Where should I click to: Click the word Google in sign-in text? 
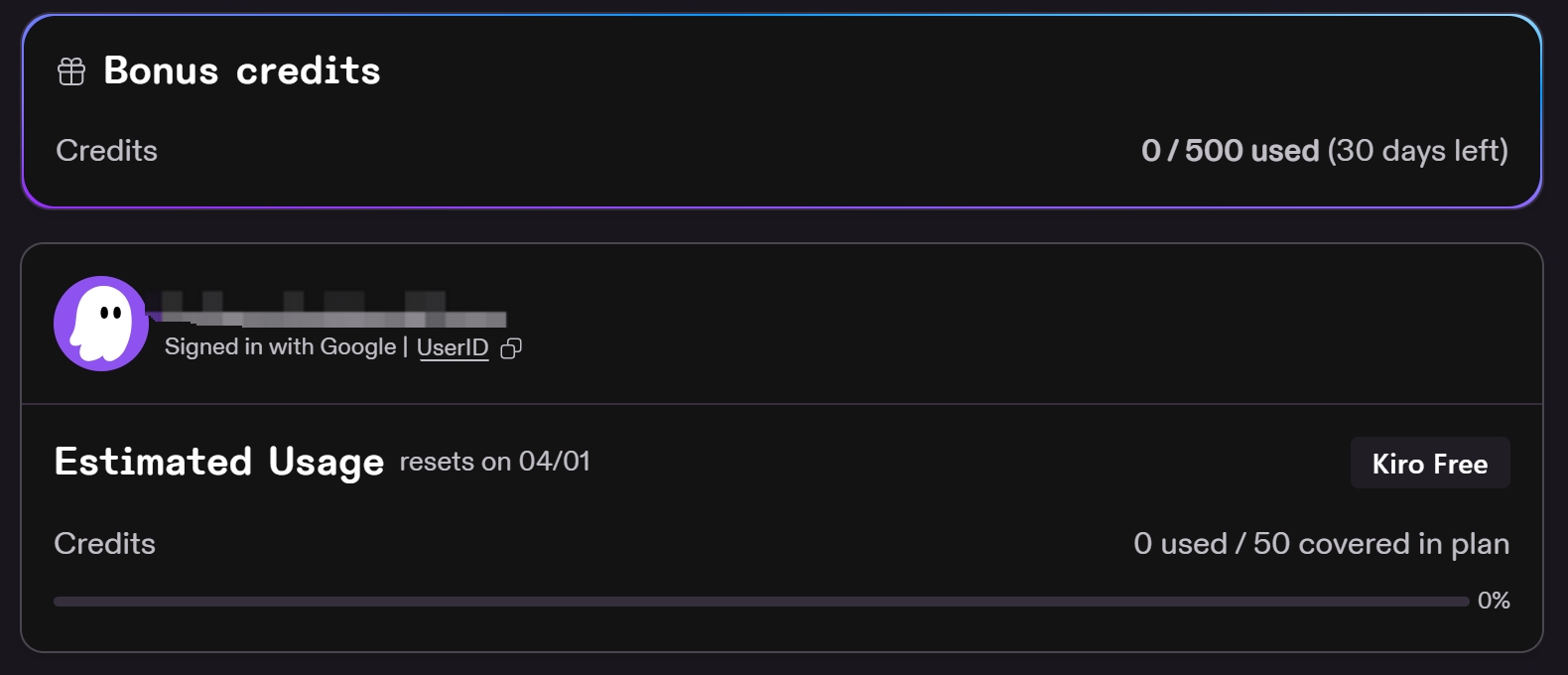358,346
